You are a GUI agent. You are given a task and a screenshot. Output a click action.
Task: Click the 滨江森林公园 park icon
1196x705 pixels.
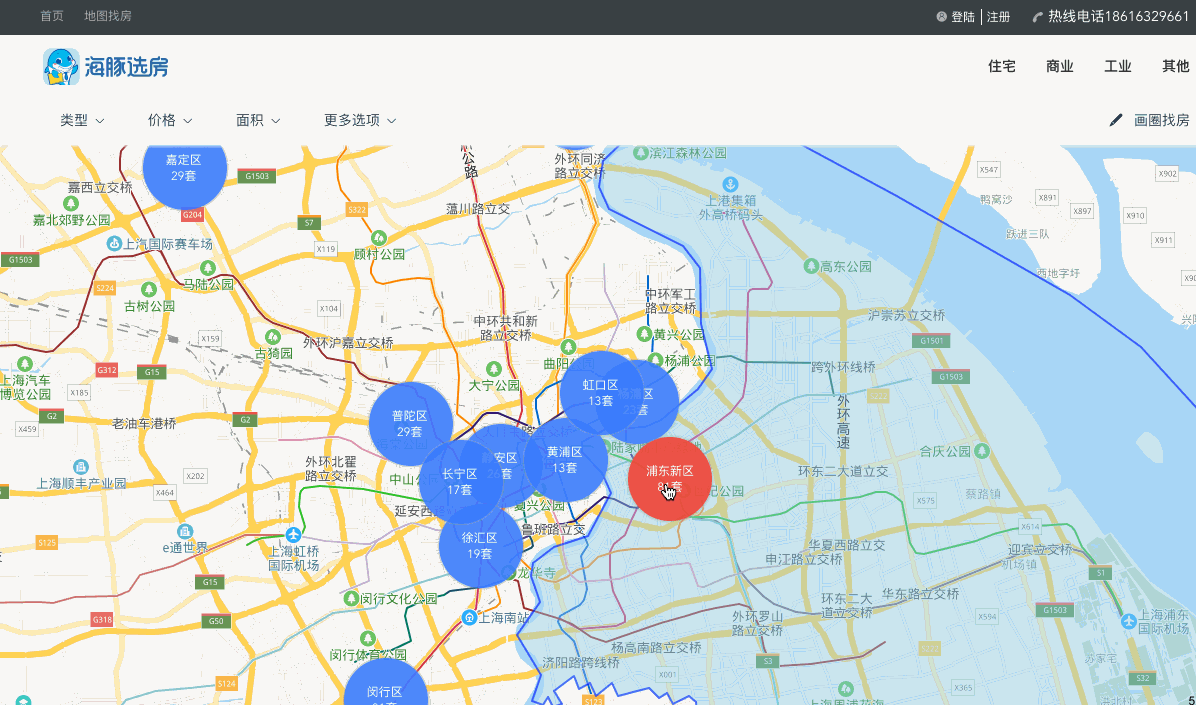(x=641, y=153)
